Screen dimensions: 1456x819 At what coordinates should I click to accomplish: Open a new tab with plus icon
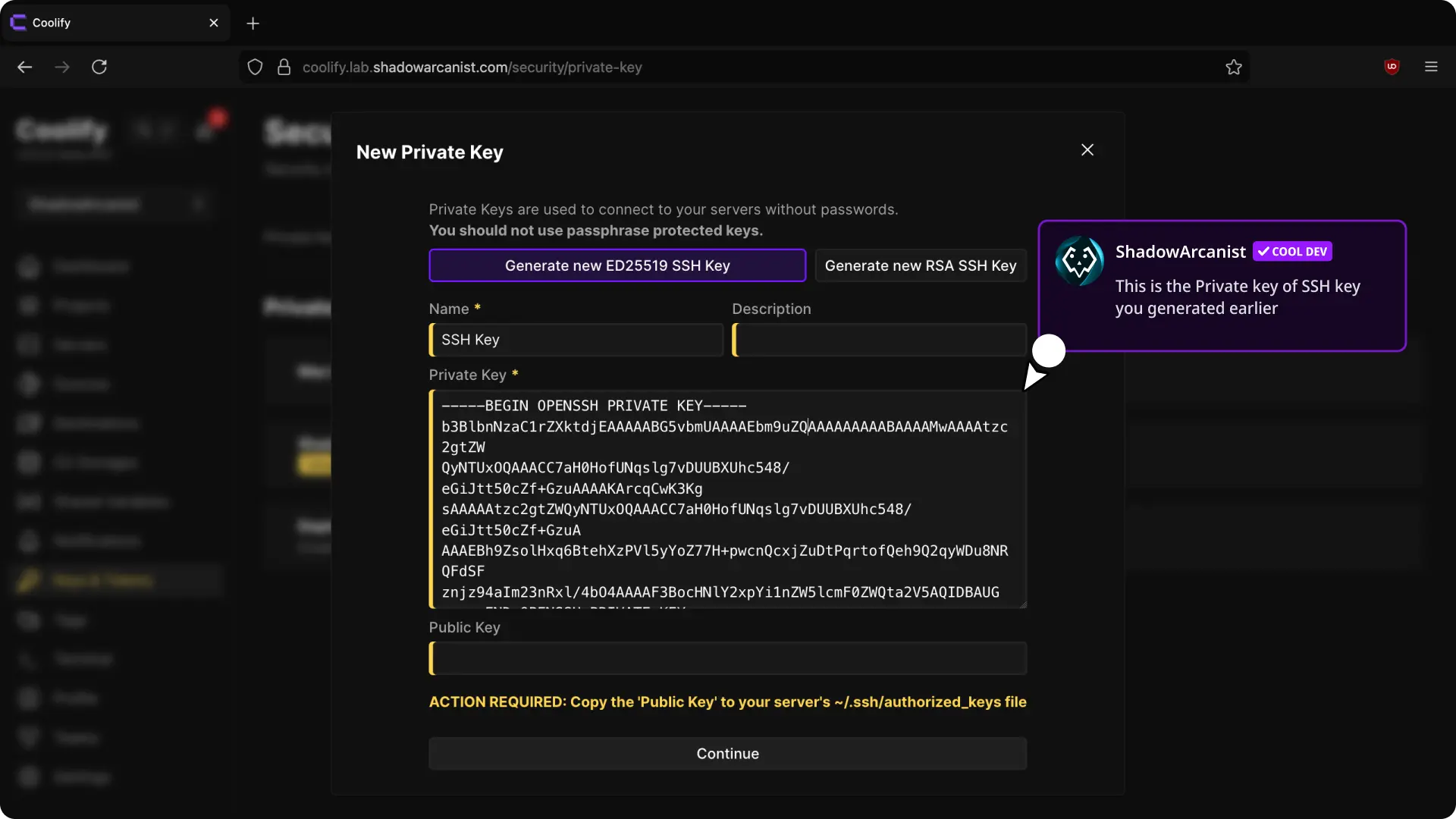click(253, 24)
